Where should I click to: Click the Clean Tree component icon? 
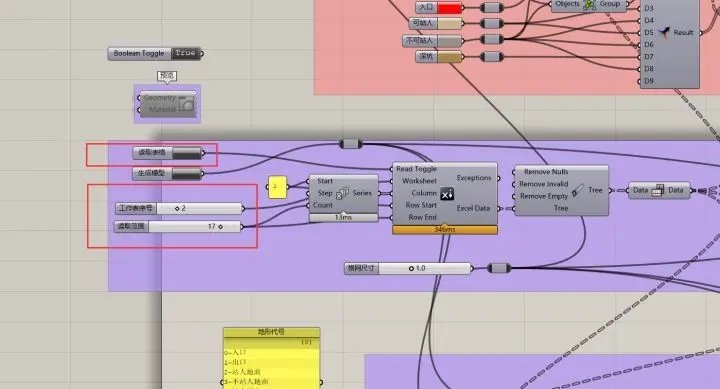coord(578,190)
